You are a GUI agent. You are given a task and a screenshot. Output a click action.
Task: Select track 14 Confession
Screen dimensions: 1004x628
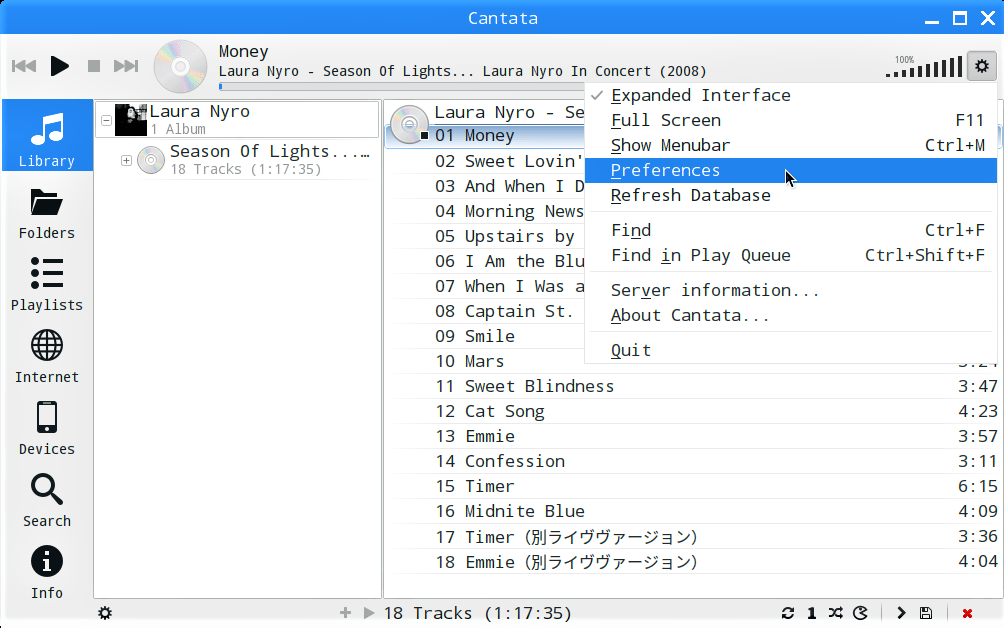[693, 461]
